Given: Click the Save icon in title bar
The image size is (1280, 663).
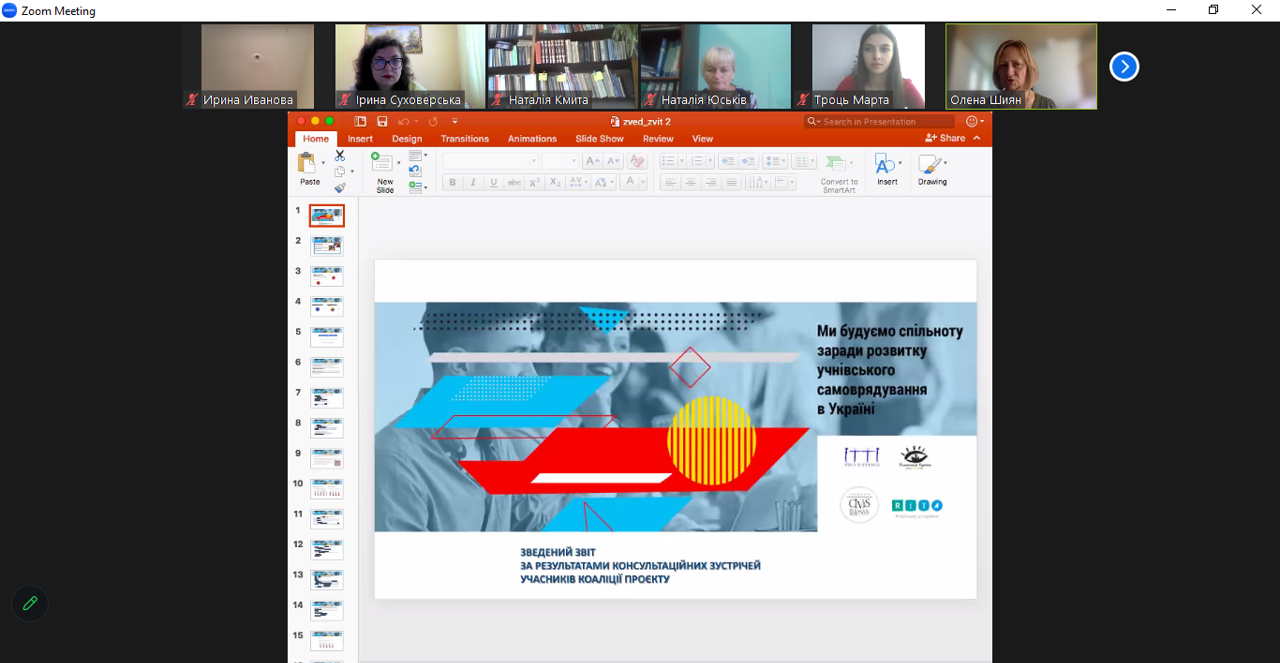Looking at the screenshot, I should point(382,122).
